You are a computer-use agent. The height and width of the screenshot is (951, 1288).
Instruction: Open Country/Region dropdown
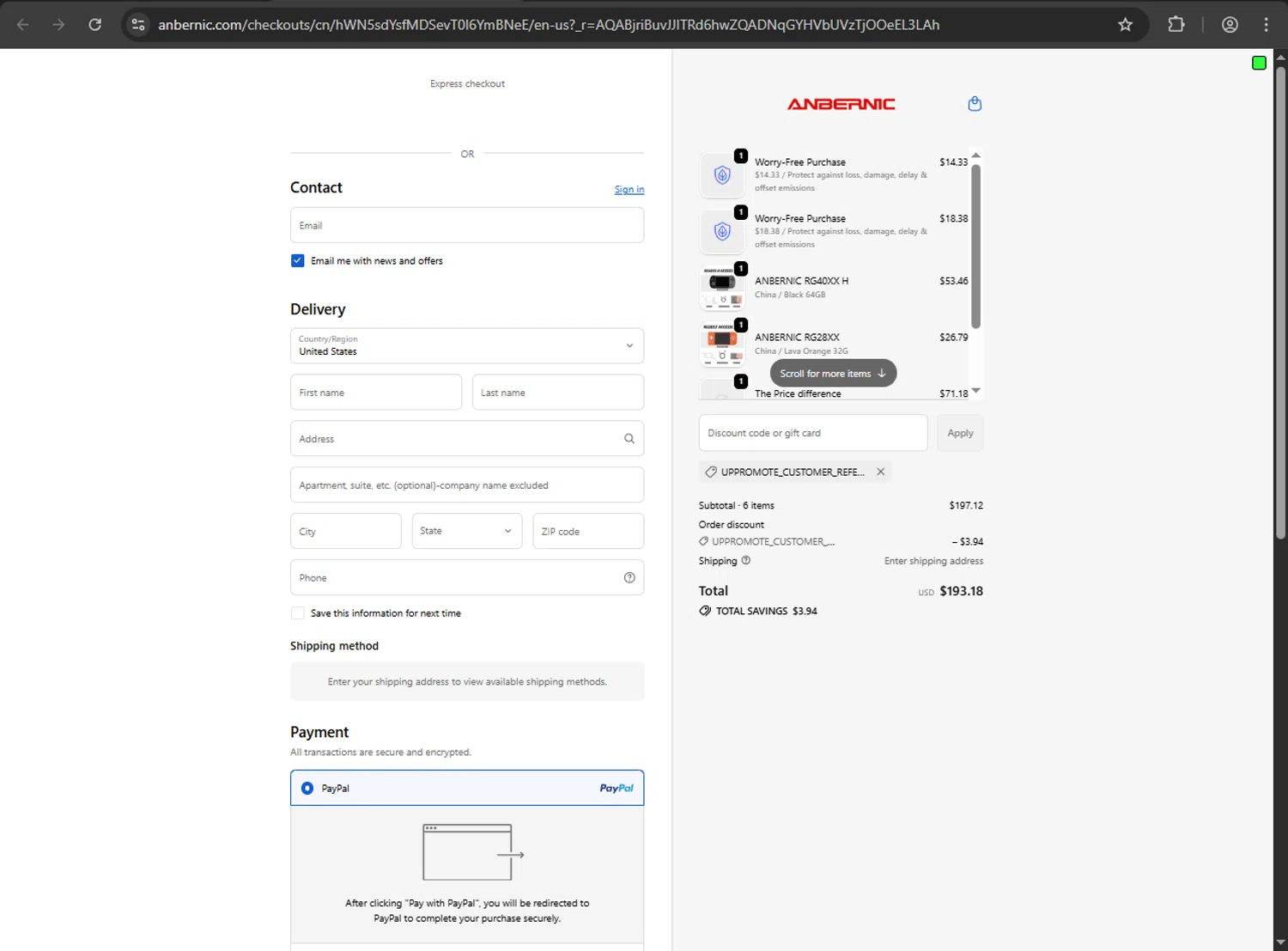tap(467, 346)
